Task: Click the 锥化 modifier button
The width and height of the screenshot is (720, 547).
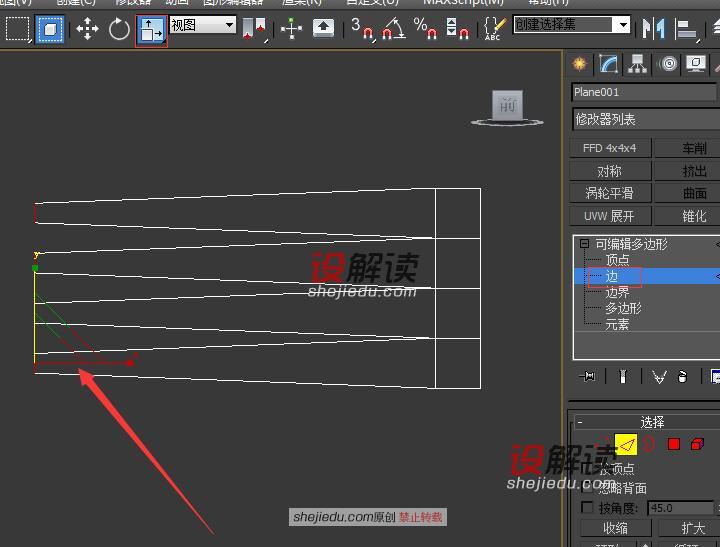Action: point(688,216)
